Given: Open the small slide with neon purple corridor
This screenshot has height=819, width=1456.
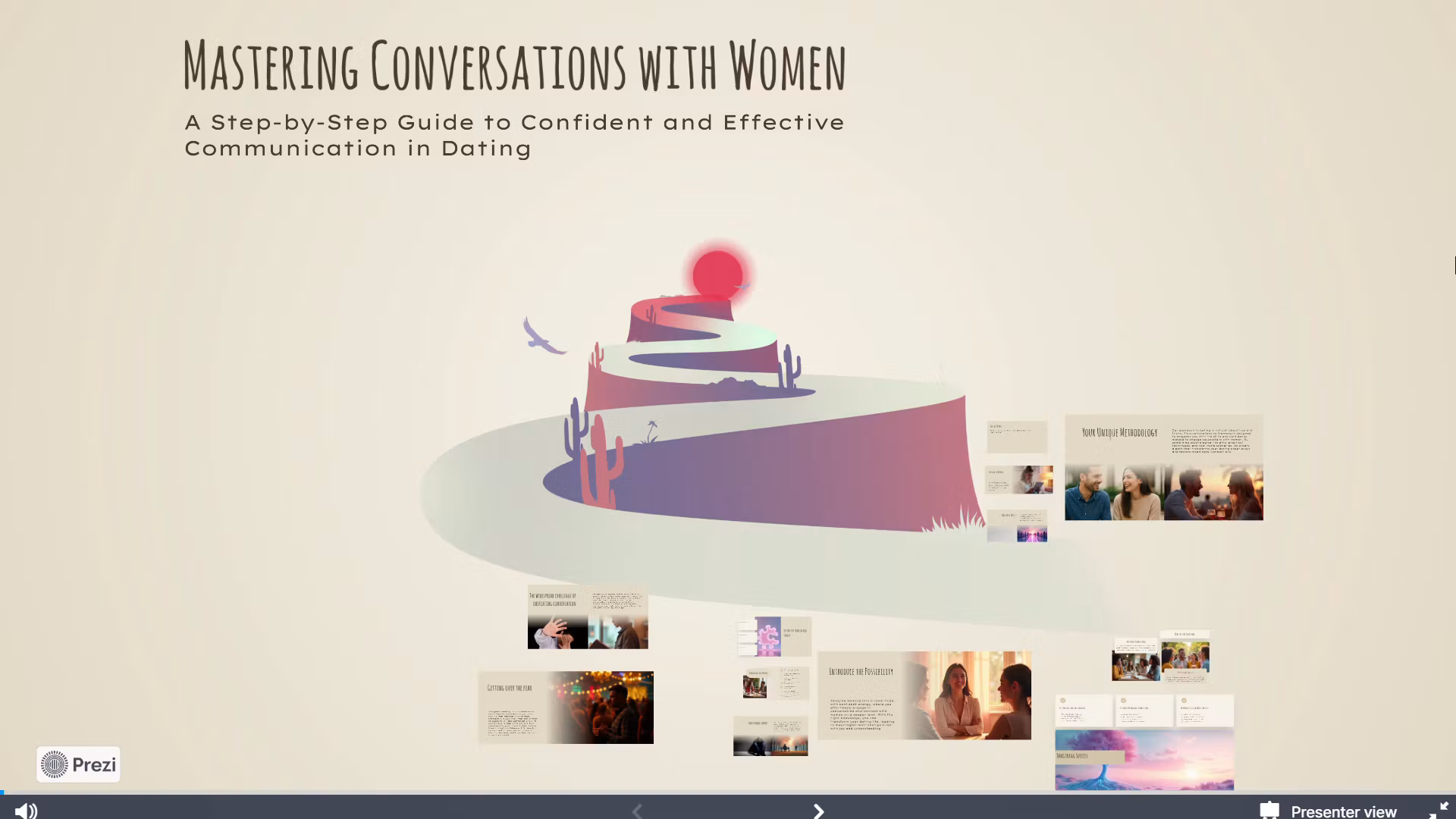Looking at the screenshot, I should [1017, 526].
